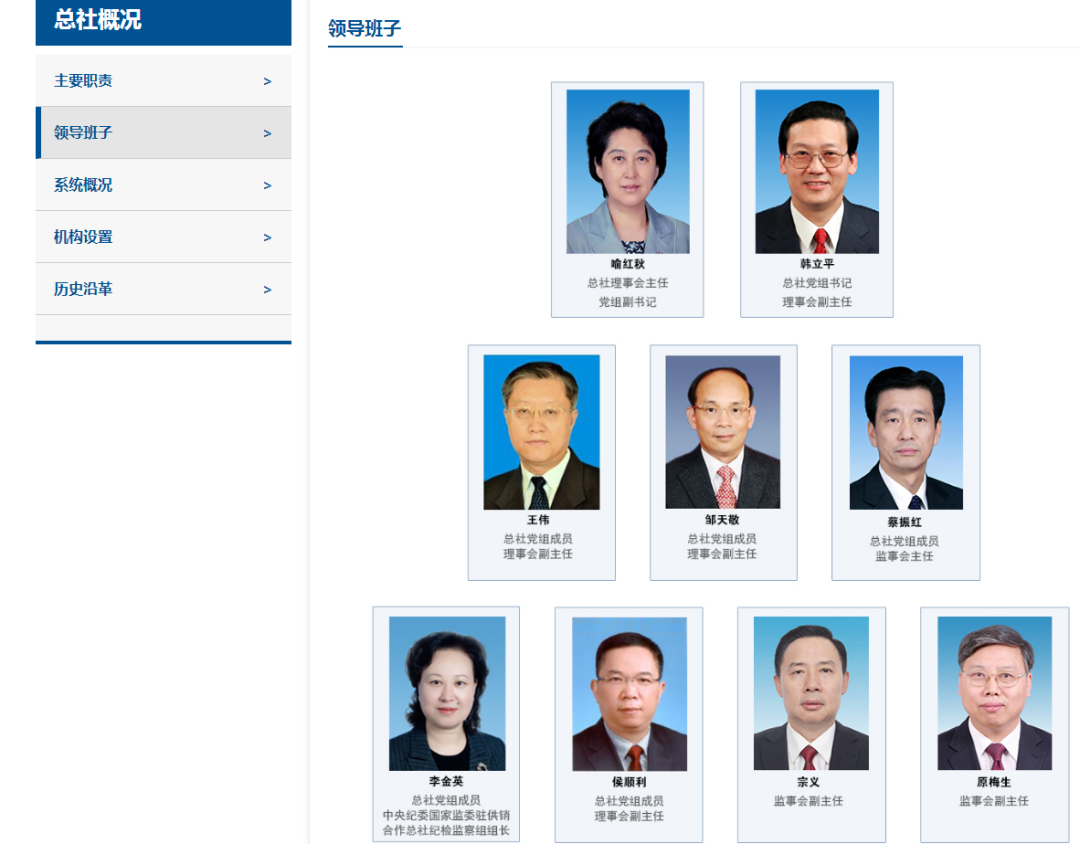Image resolution: width=1080 pixels, height=844 pixels.
Task: Open the portrait photo of 邹天敬
Action: pyautogui.click(x=723, y=432)
